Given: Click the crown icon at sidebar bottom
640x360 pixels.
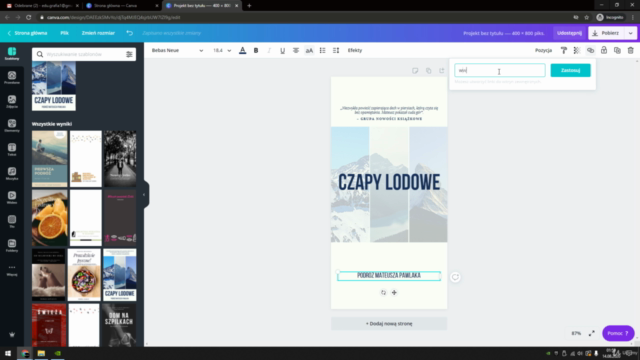Looking at the screenshot, I should (12, 335).
